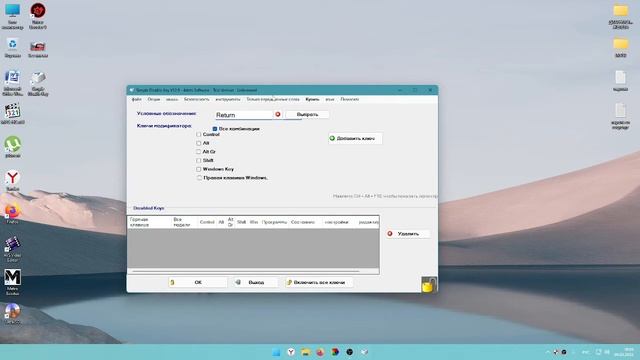
Task: Show hidden tray icons chevron
Action: pyautogui.click(x=548, y=352)
